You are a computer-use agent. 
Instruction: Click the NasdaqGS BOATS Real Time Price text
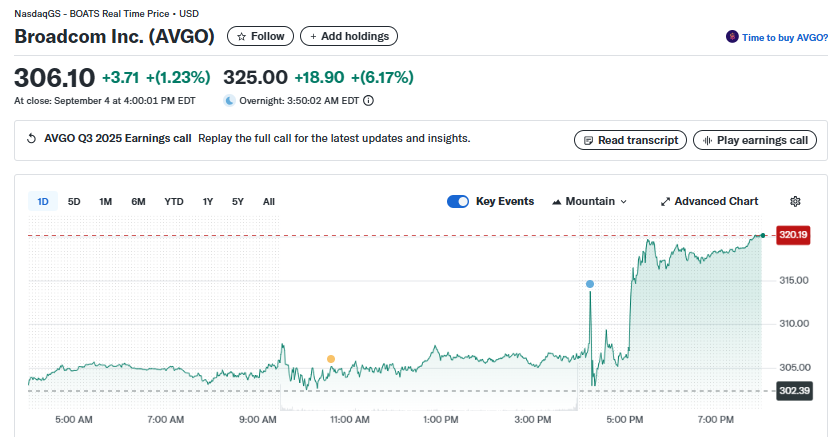click(106, 14)
